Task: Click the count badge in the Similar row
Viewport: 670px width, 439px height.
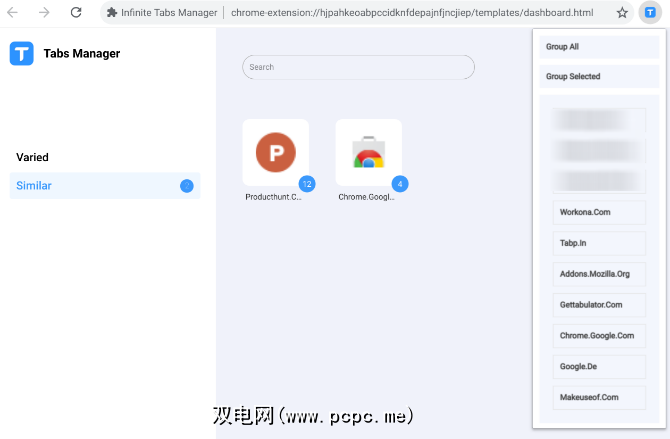Action: [187, 186]
